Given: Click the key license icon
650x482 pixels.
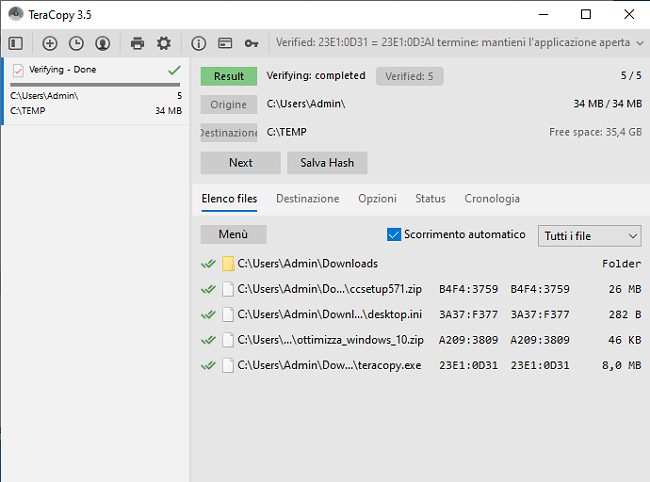Looking at the screenshot, I should pos(251,44).
